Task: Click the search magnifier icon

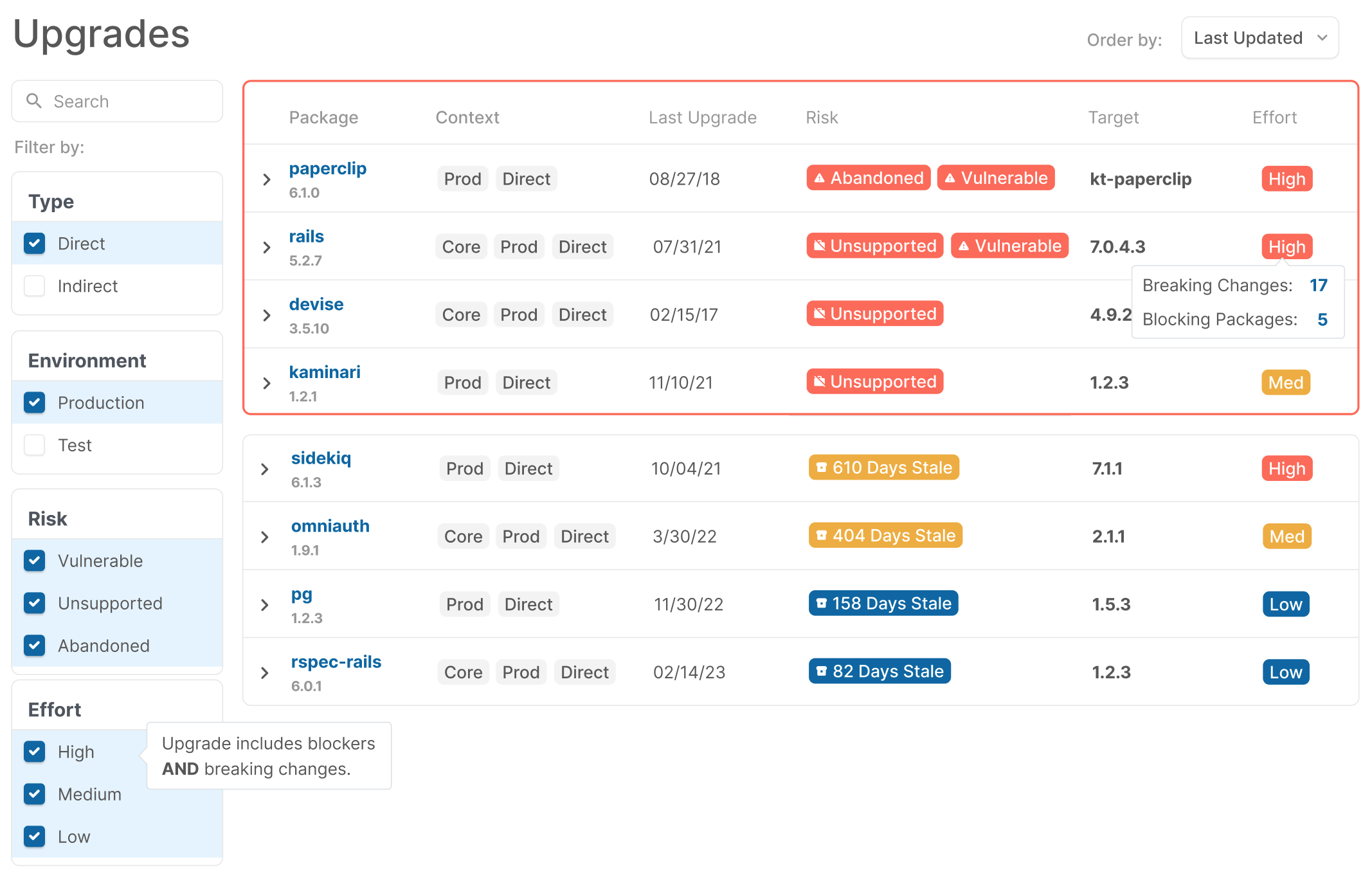Action: (x=33, y=101)
